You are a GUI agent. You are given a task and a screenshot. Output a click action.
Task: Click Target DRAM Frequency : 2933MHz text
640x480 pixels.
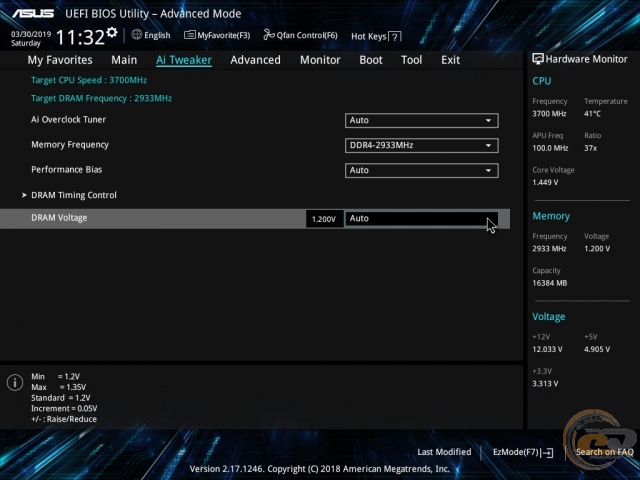click(x=101, y=98)
